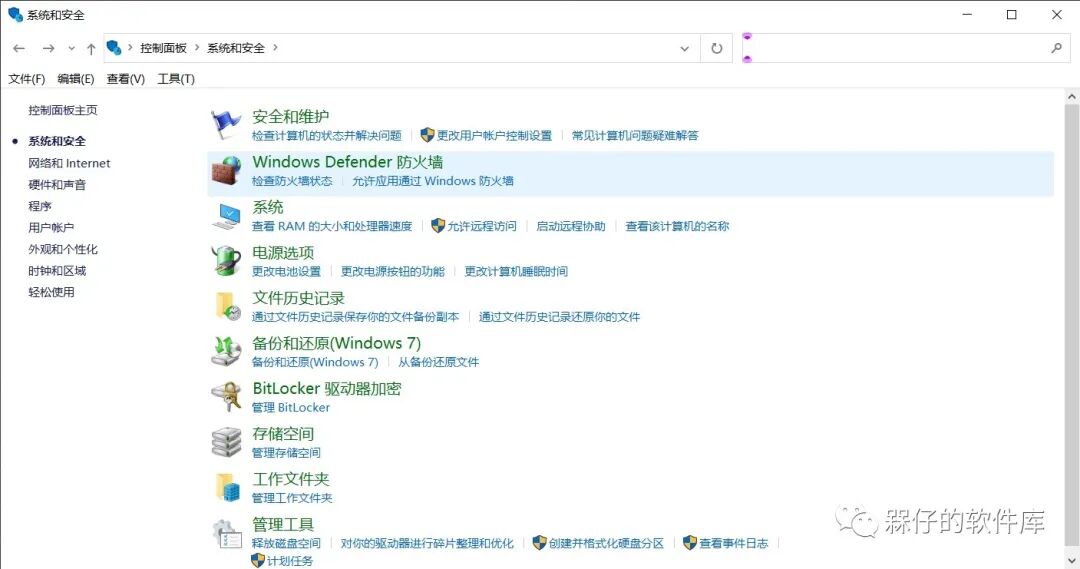Click the 工作文件夹 folder icon
1080x569 pixels.
click(x=226, y=487)
